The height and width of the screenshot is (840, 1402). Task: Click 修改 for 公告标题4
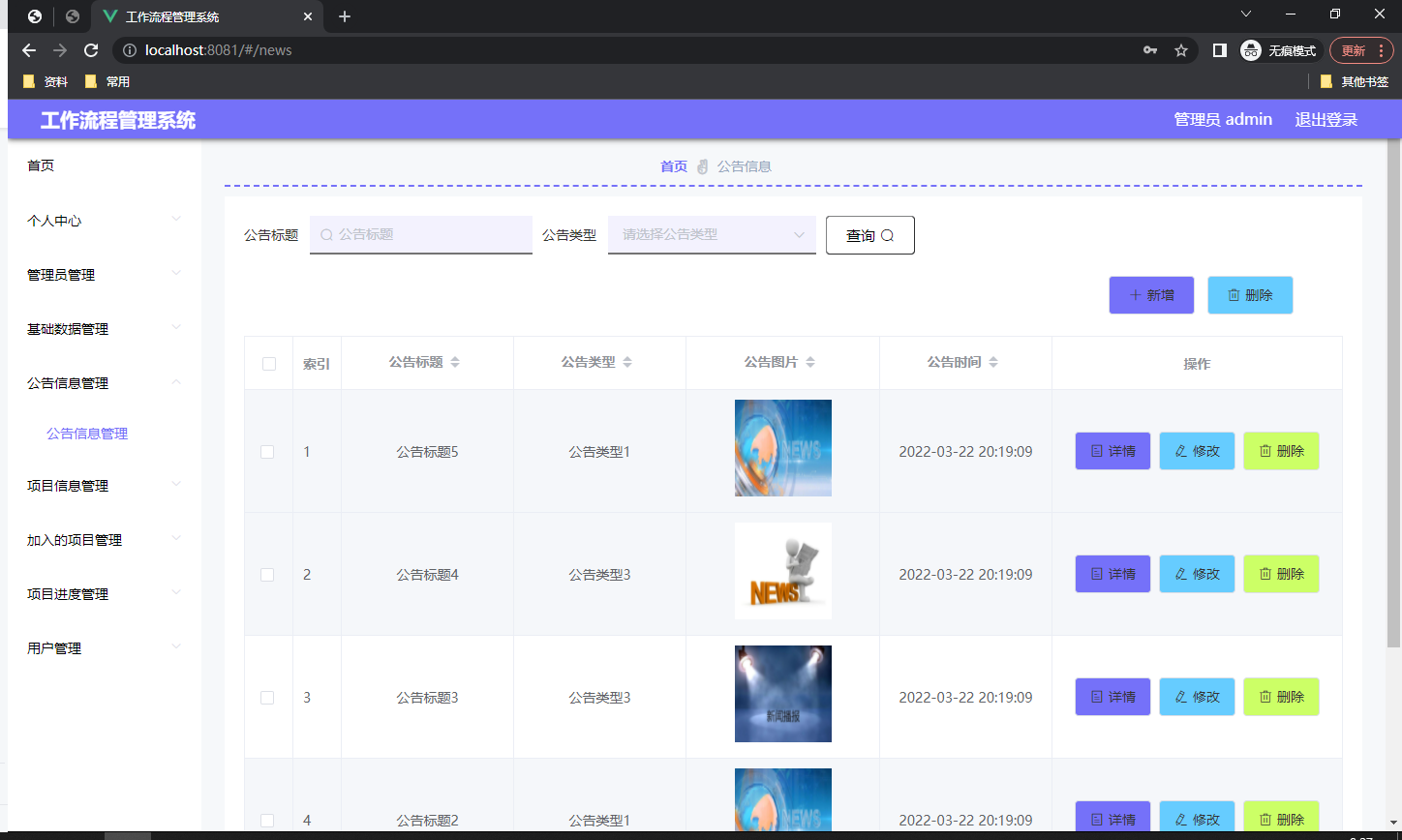point(1197,574)
